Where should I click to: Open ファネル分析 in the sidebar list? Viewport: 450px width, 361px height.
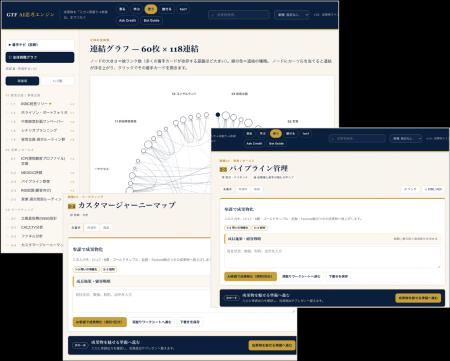coord(32,236)
